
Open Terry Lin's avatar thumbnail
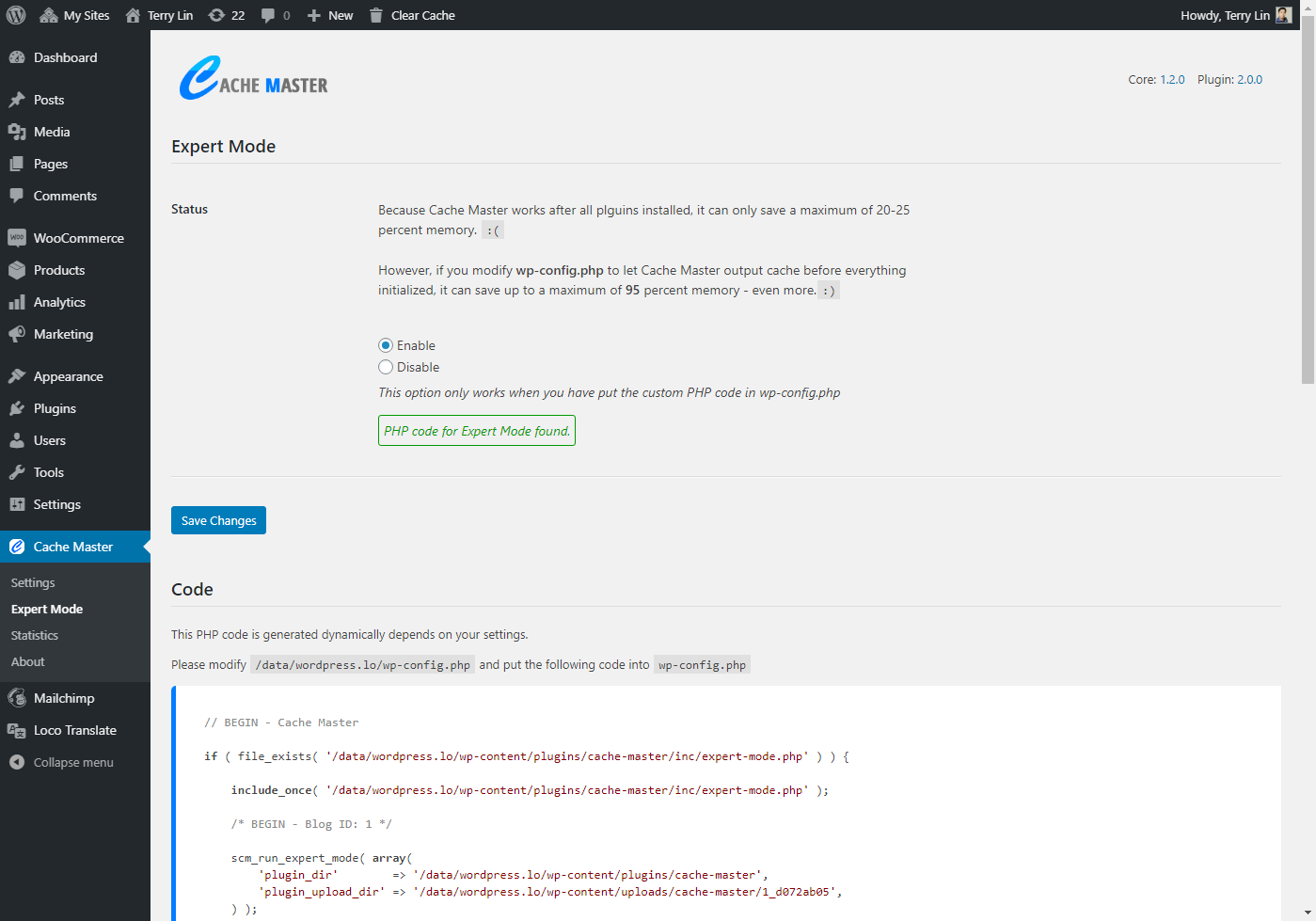(1284, 15)
